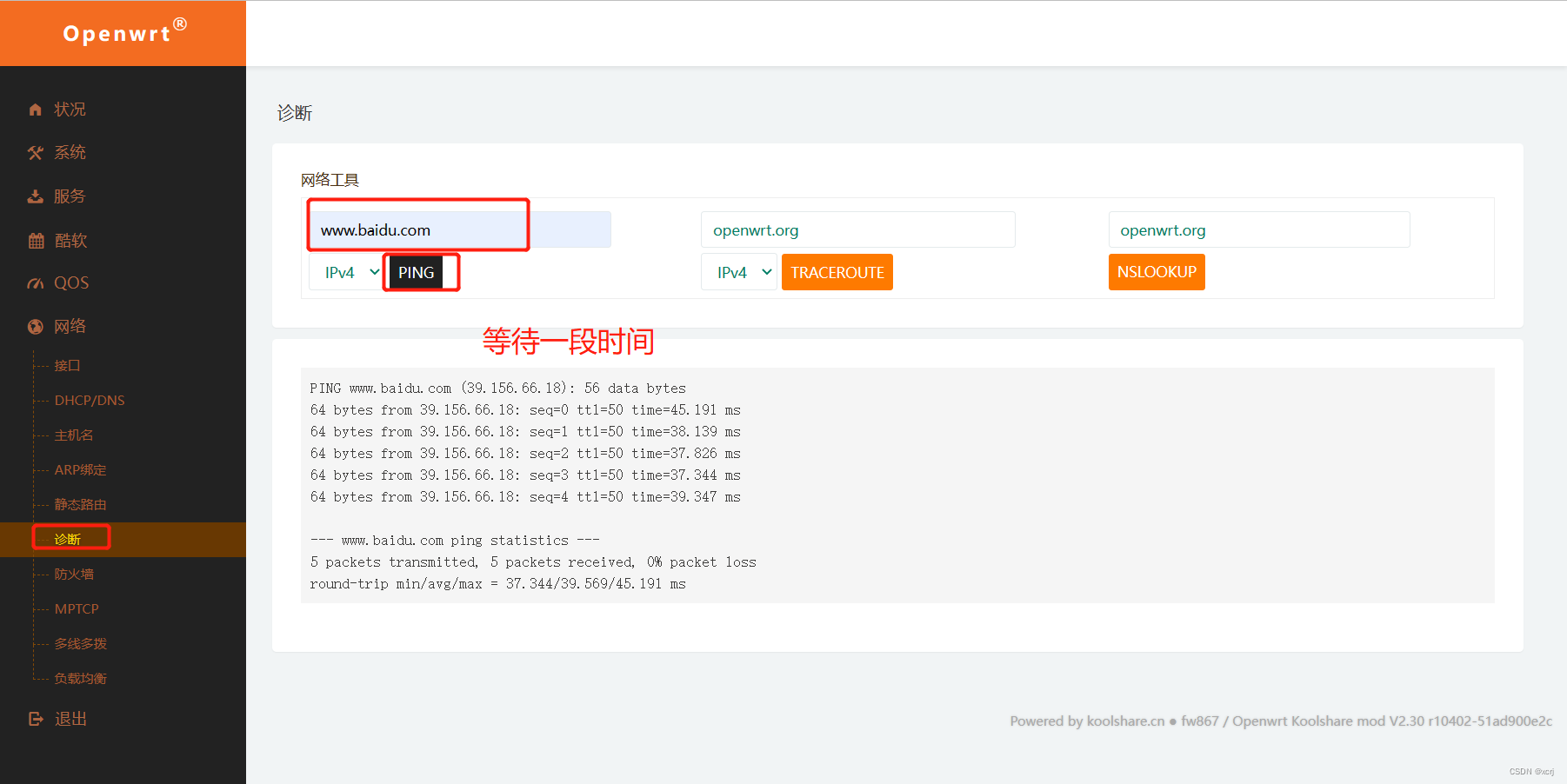Screen dimensions: 1567x784
Task: Open 静态路由 static routes page
Action: click(x=81, y=505)
